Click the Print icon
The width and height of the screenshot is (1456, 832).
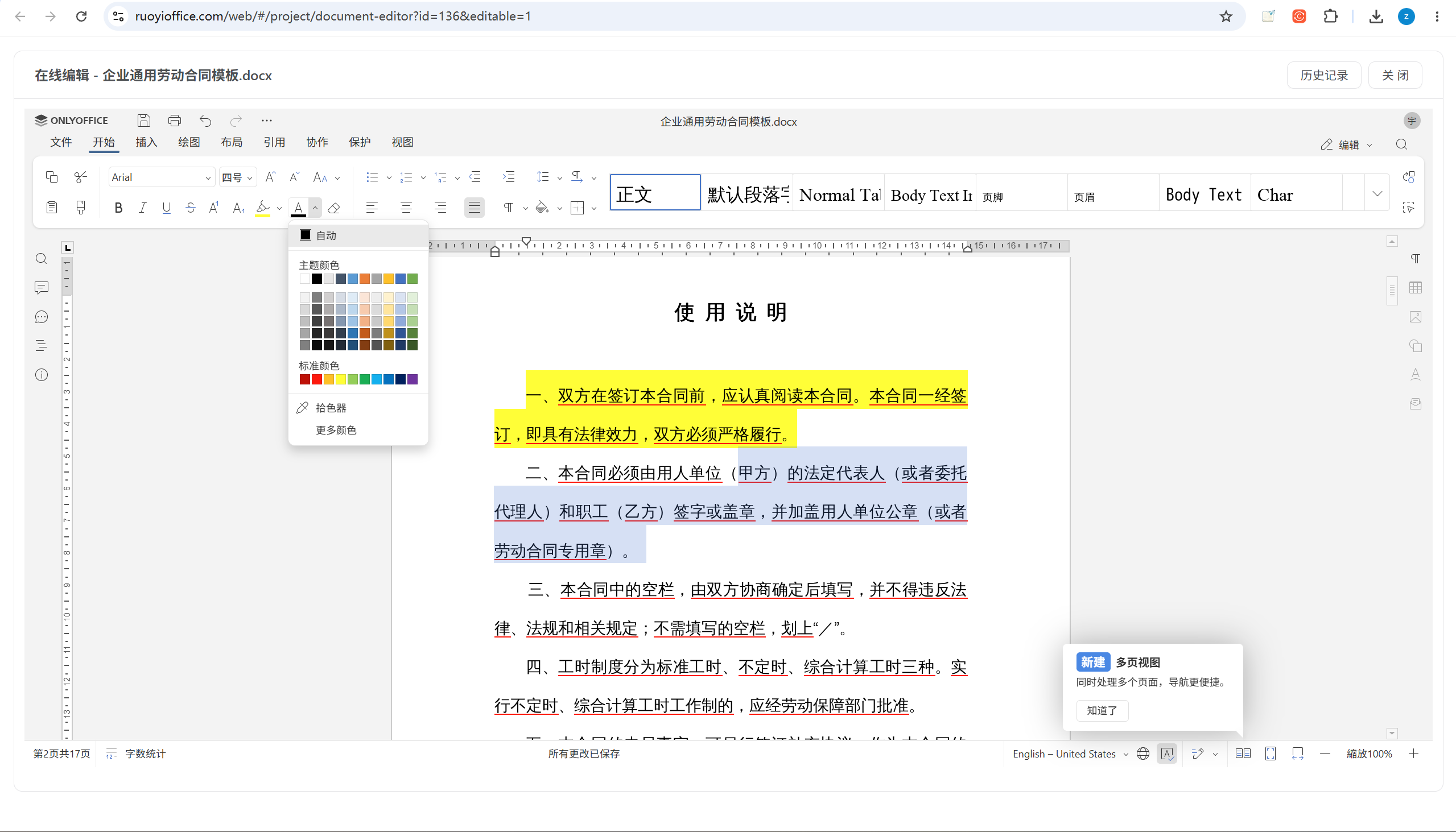point(174,121)
